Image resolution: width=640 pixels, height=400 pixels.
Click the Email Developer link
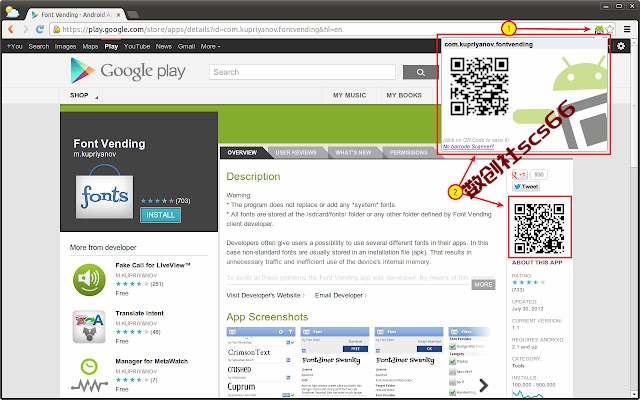(x=340, y=295)
